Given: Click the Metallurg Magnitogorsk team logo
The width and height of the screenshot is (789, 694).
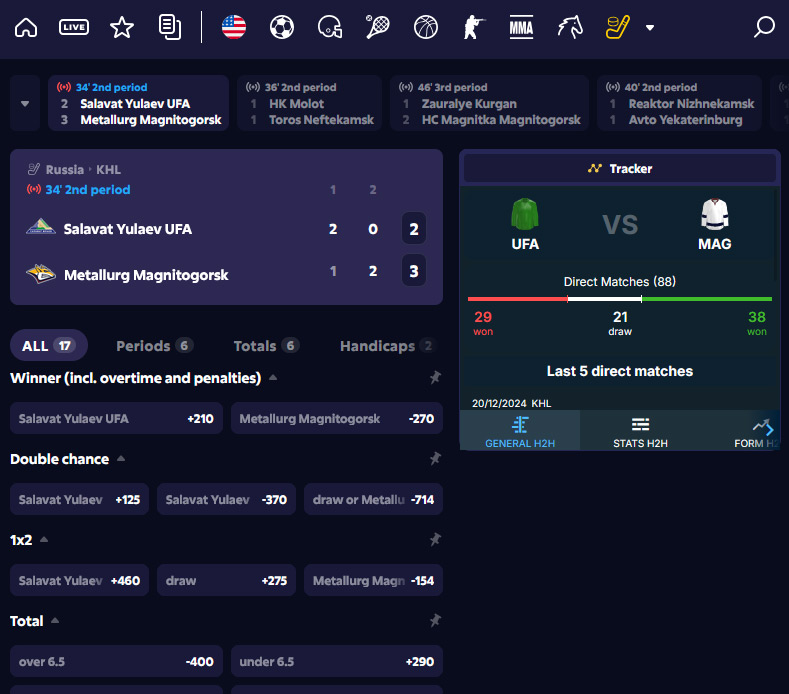Looking at the screenshot, I should tap(41, 274).
